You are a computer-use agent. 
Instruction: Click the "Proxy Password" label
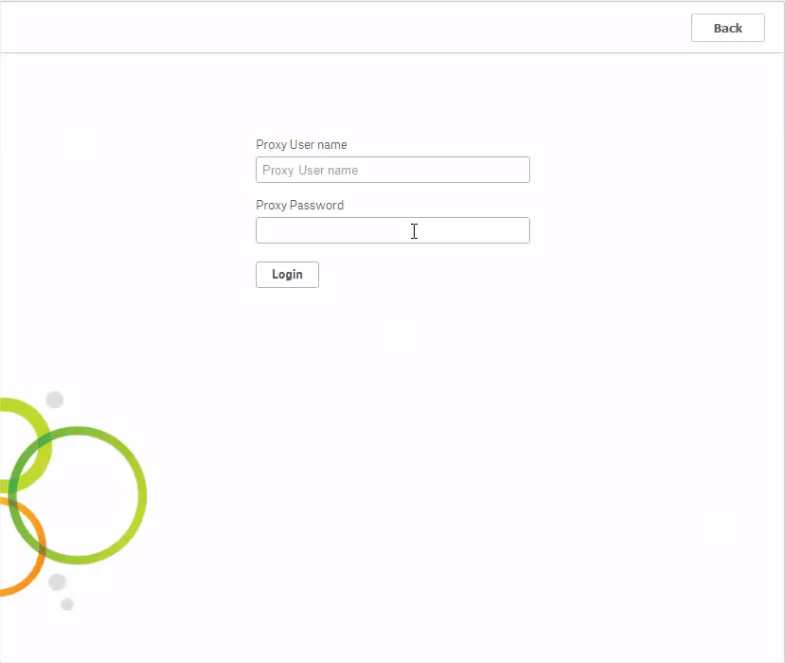pos(300,205)
